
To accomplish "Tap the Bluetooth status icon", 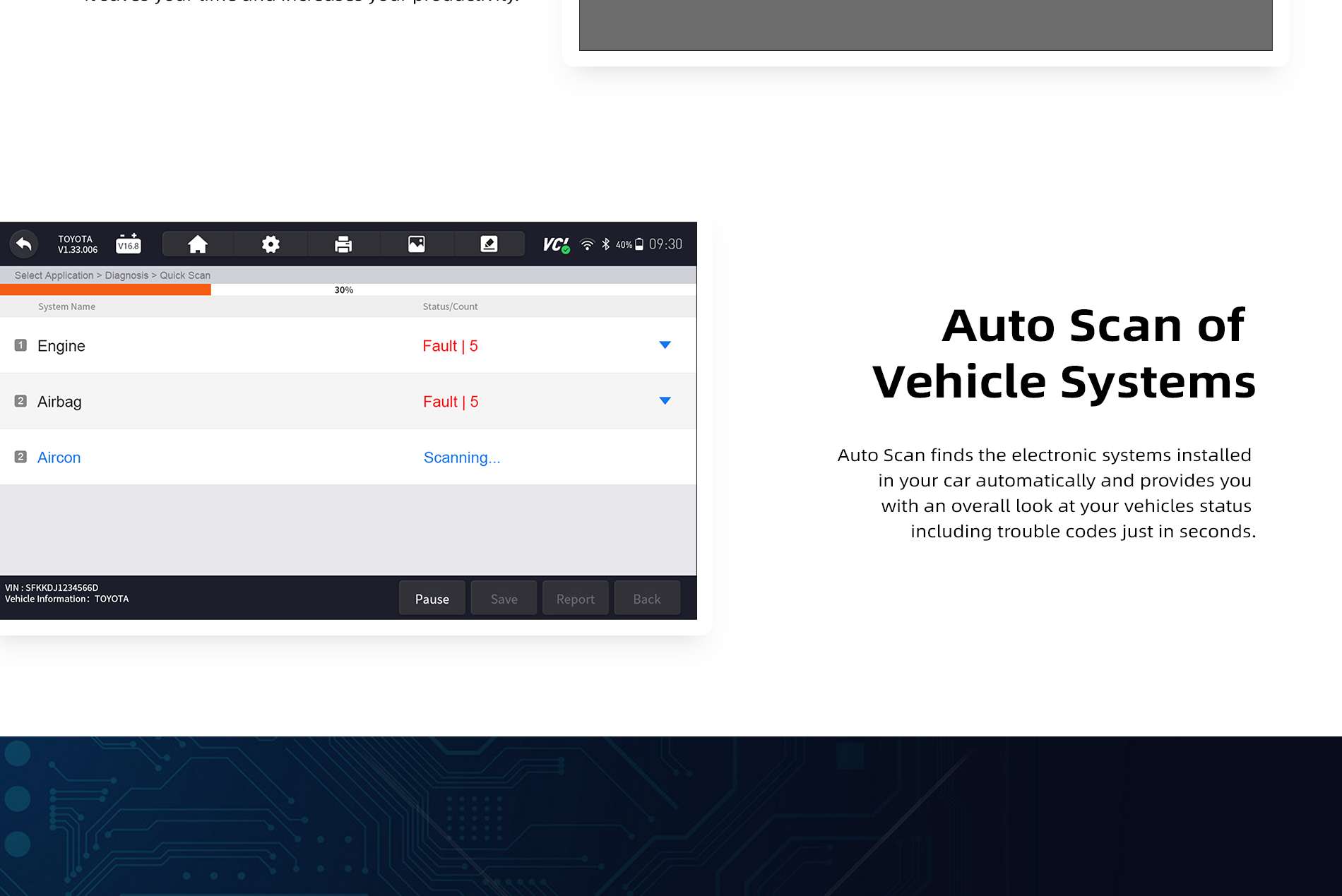I will pyautogui.click(x=605, y=244).
